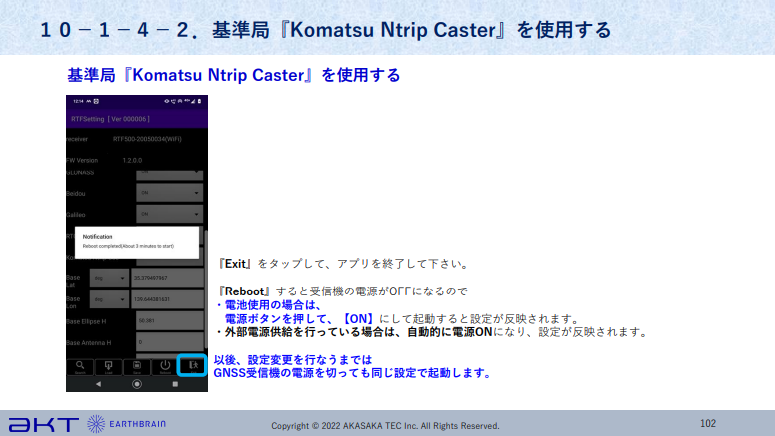
Task: Click the 'Base Ellipse H' label
Action: pos(86,321)
